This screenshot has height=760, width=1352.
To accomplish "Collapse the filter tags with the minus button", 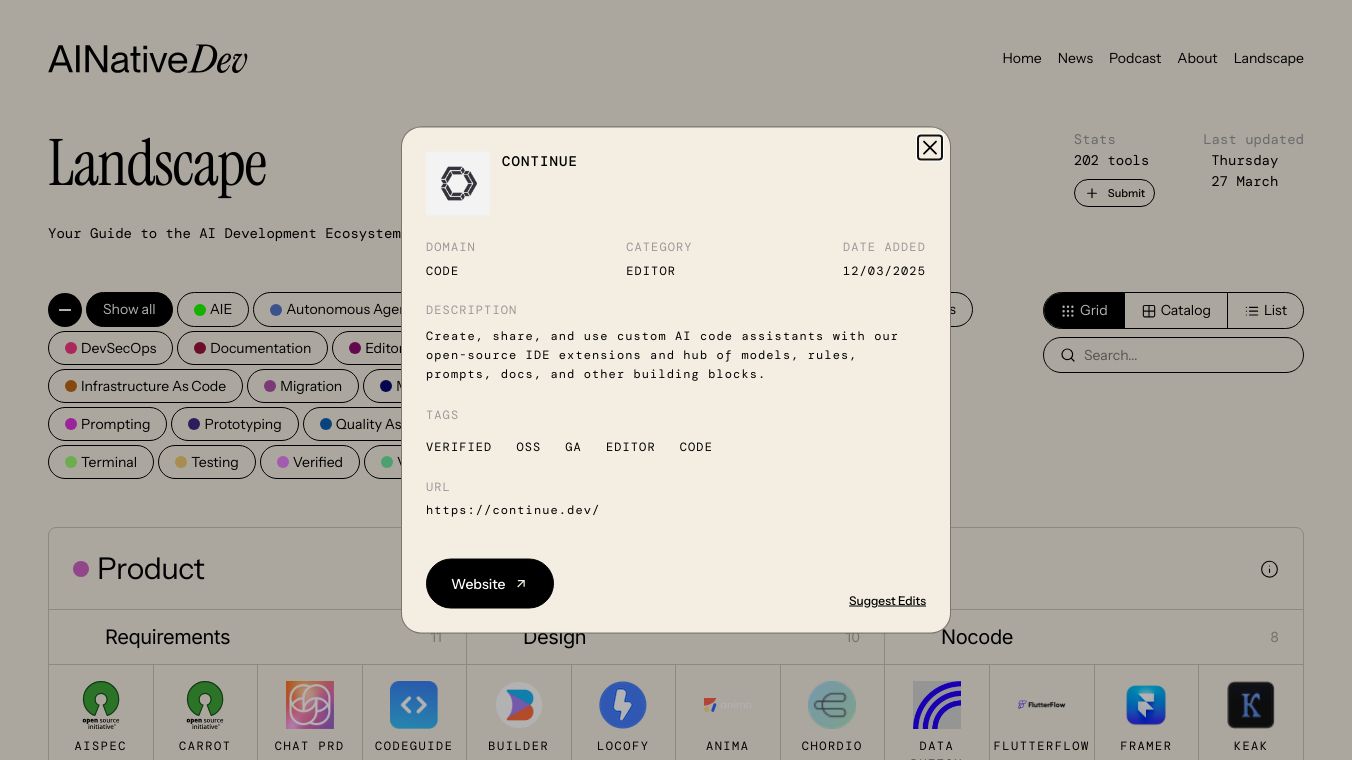I will (x=65, y=310).
